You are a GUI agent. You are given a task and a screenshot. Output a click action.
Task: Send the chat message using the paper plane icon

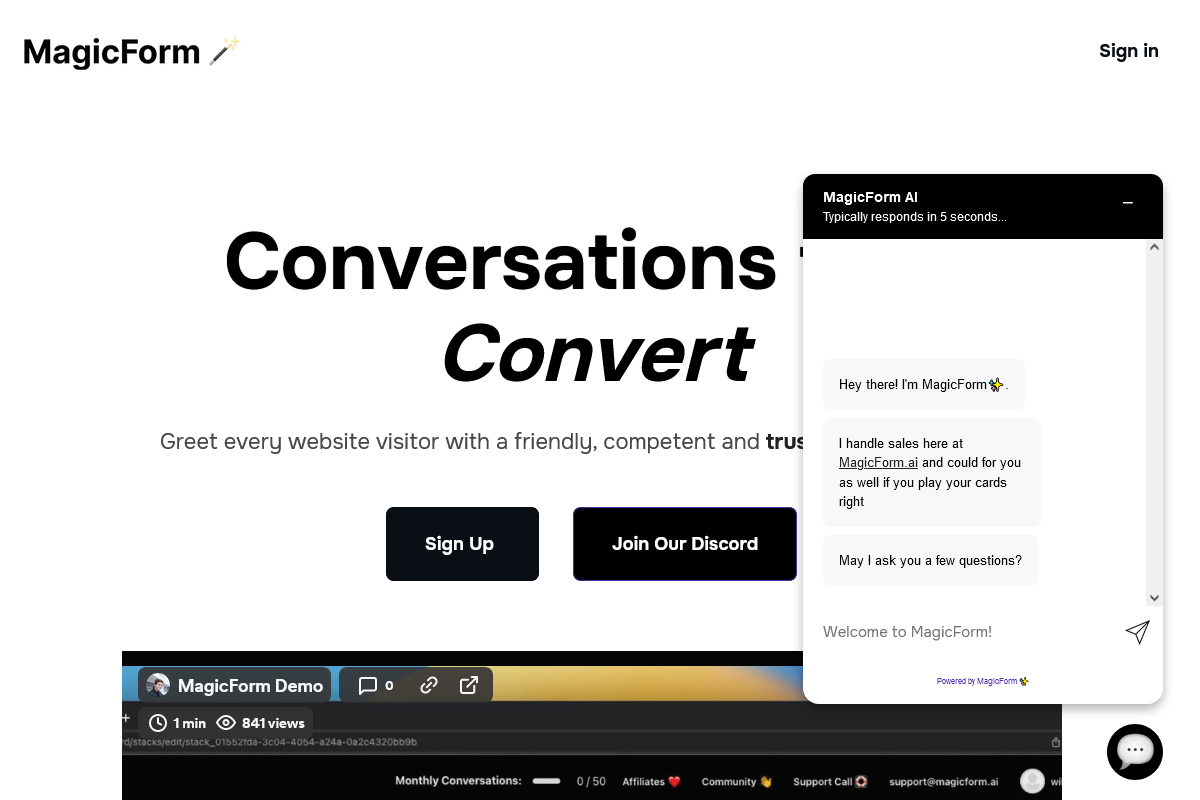point(1137,632)
